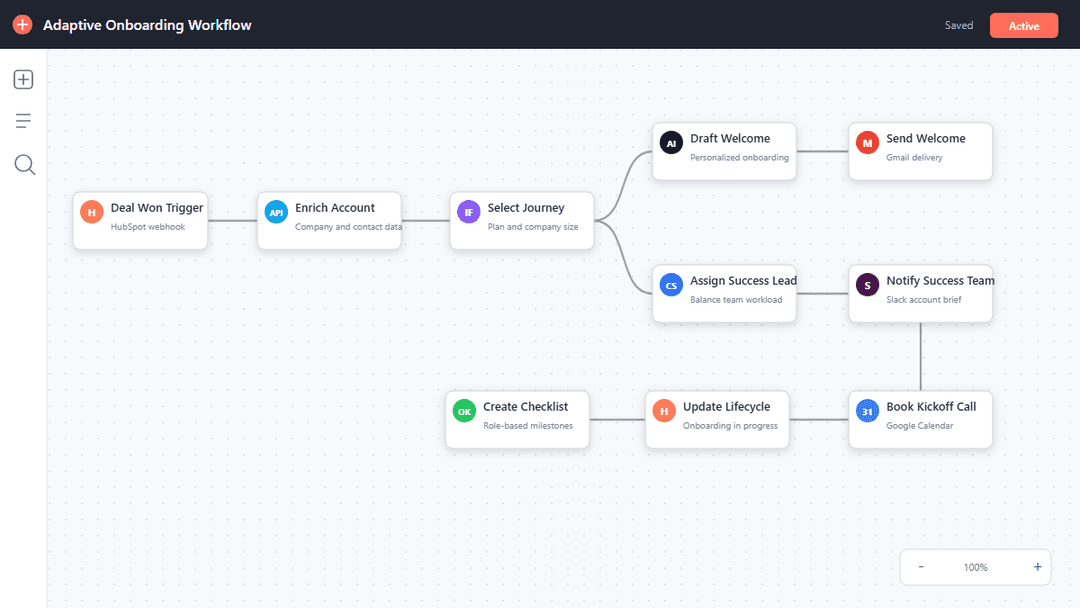The height and width of the screenshot is (608, 1080).
Task: Select the Select Journey node title
Action: pyautogui.click(x=526, y=208)
